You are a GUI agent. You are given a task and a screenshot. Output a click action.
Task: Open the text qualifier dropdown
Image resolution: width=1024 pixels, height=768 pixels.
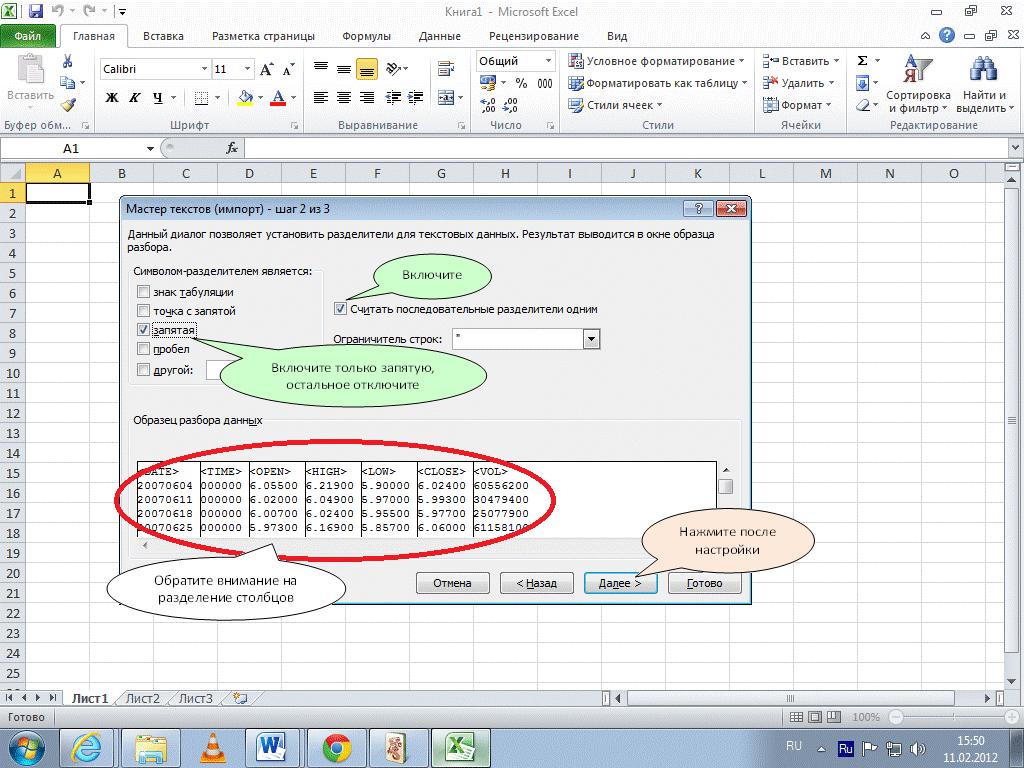591,339
